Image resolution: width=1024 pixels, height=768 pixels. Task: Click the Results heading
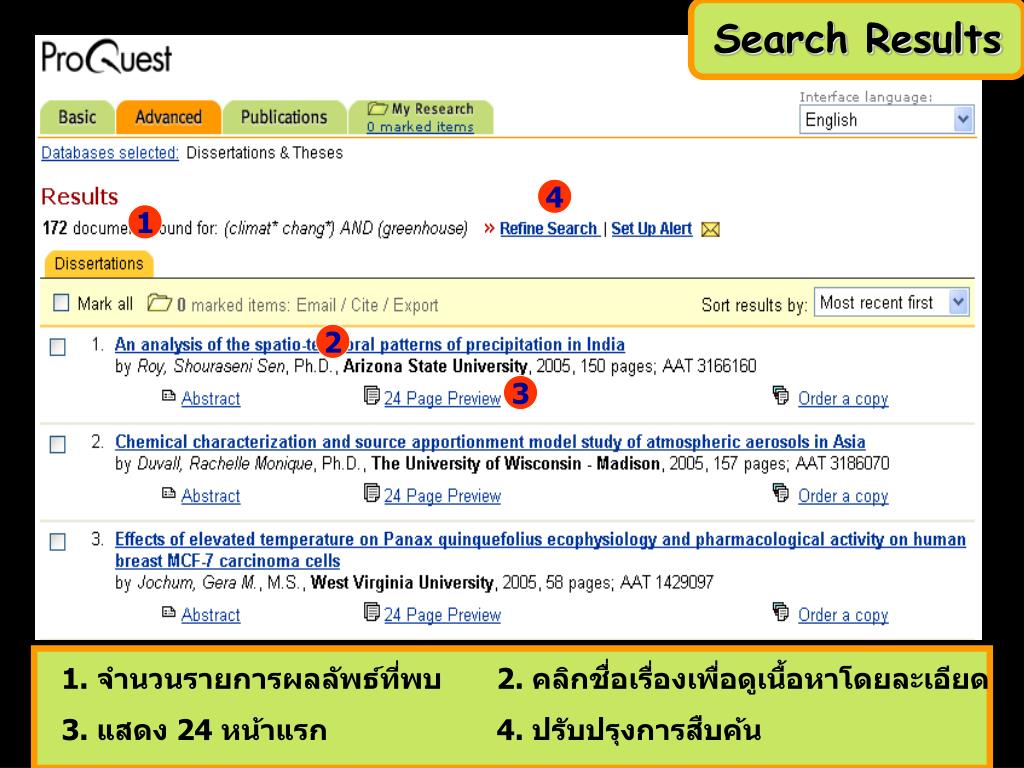click(79, 197)
